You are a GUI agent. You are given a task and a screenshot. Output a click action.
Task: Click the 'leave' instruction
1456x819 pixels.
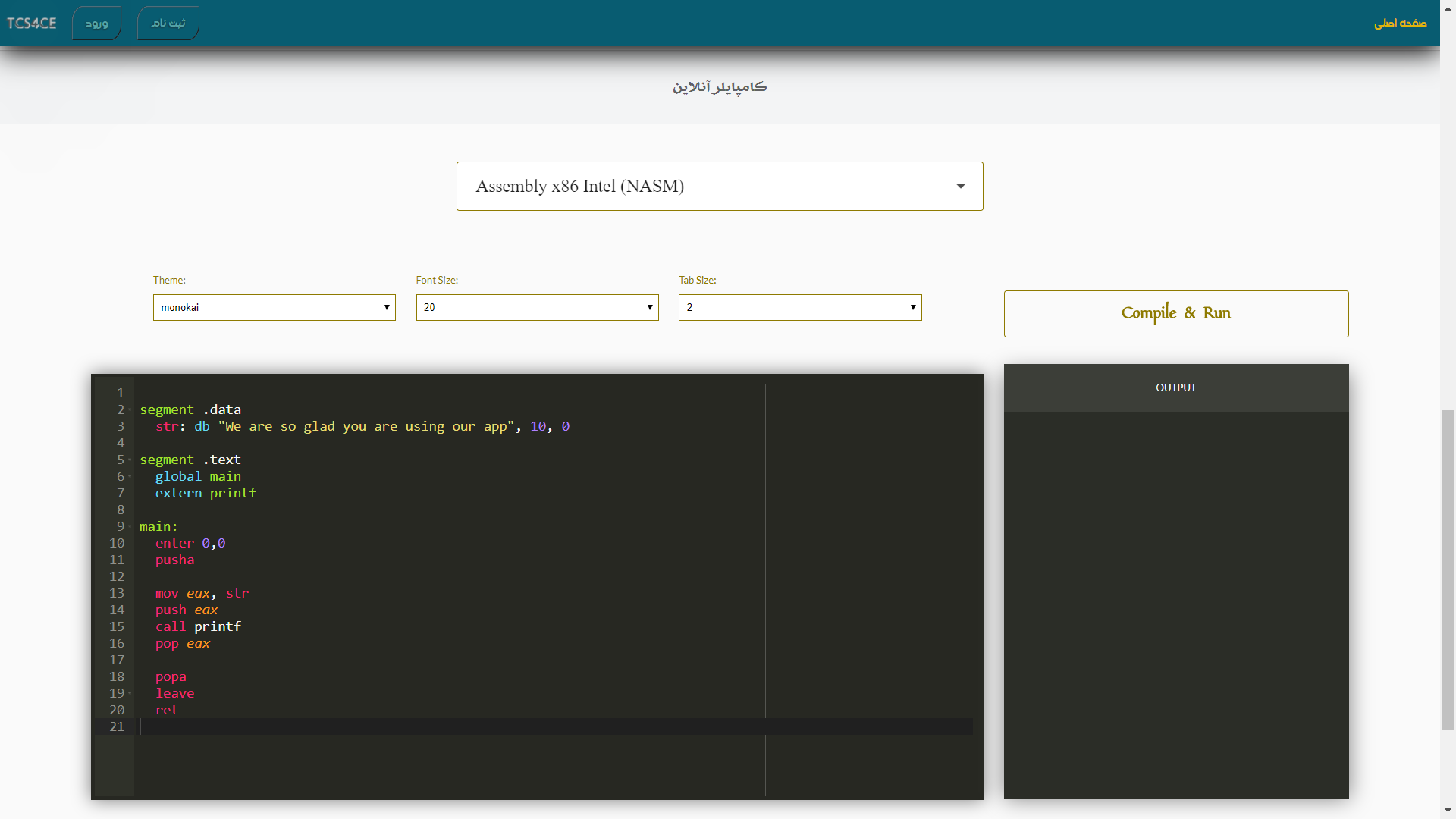pyautogui.click(x=174, y=693)
